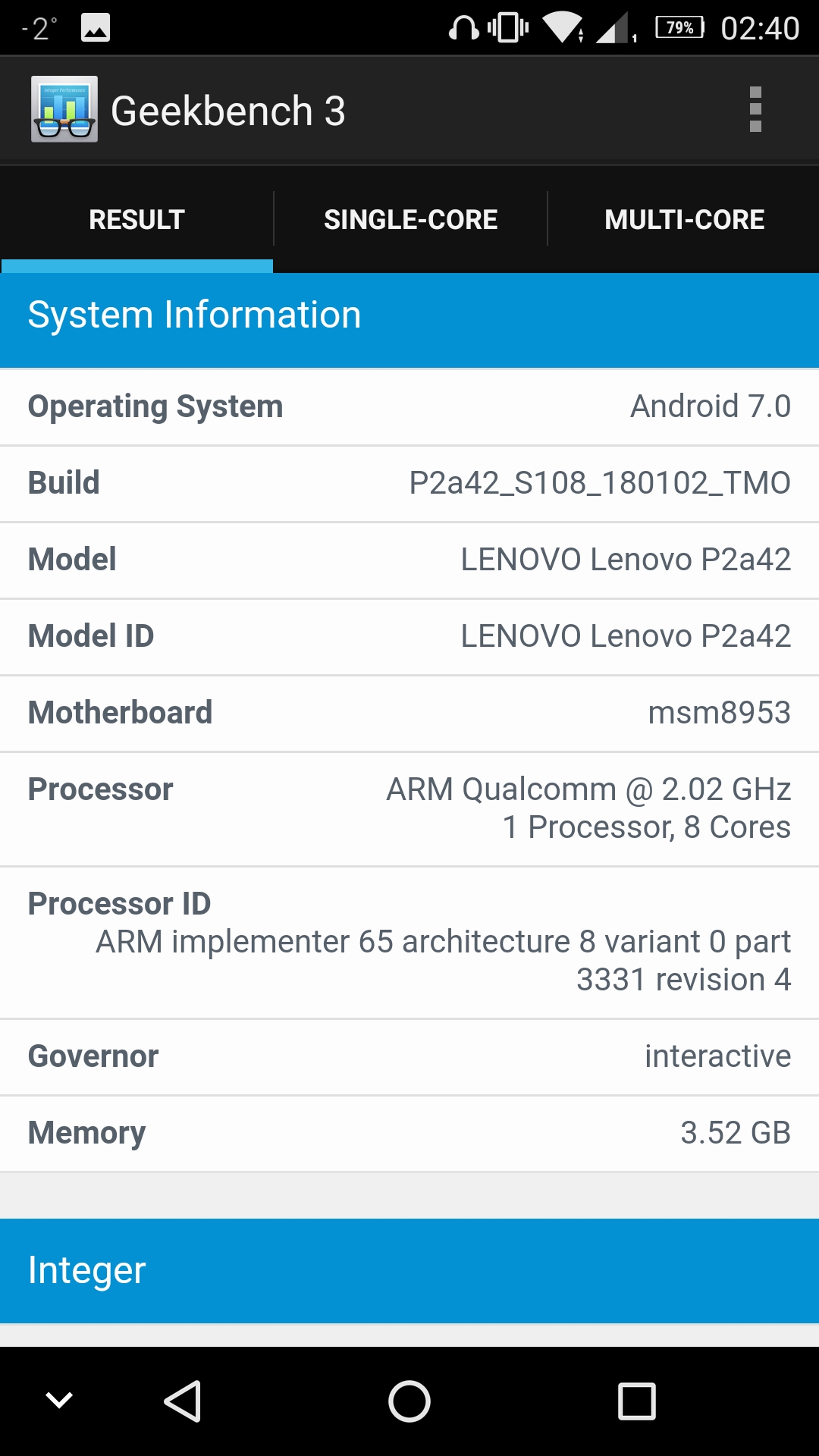Switch to the SINGLE-CORE tab
Image resolution: width=819 pixels, height=1456 pixels.
[410, 219]
